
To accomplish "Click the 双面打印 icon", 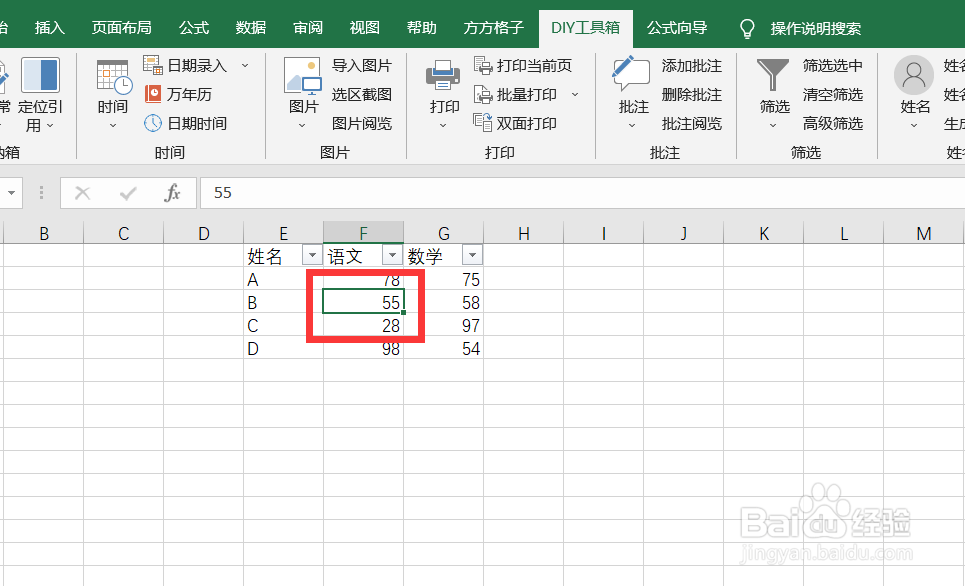I will coord(483,122).
